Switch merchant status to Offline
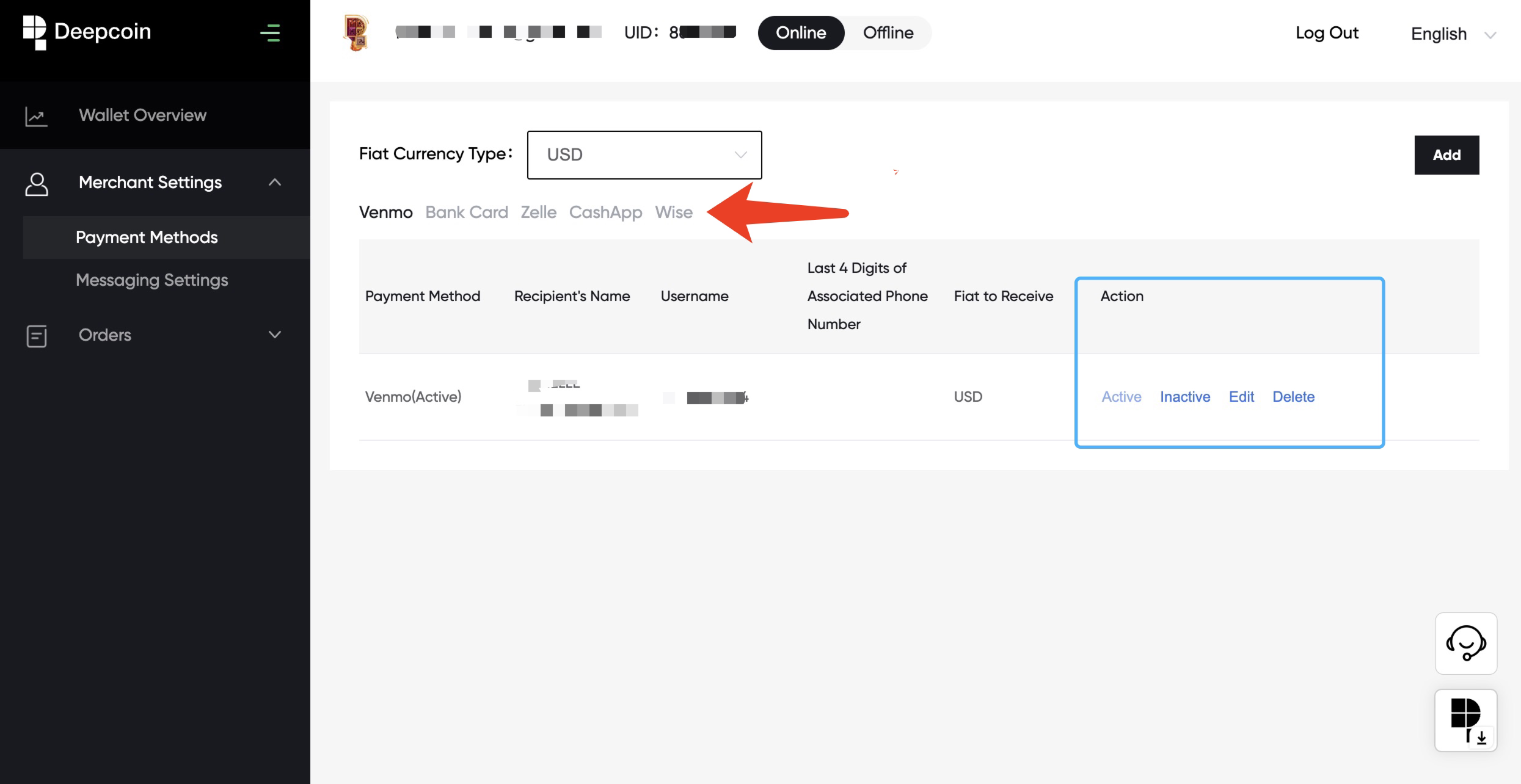The width and height of the screenshot is (1521, 784). [888, 33]
